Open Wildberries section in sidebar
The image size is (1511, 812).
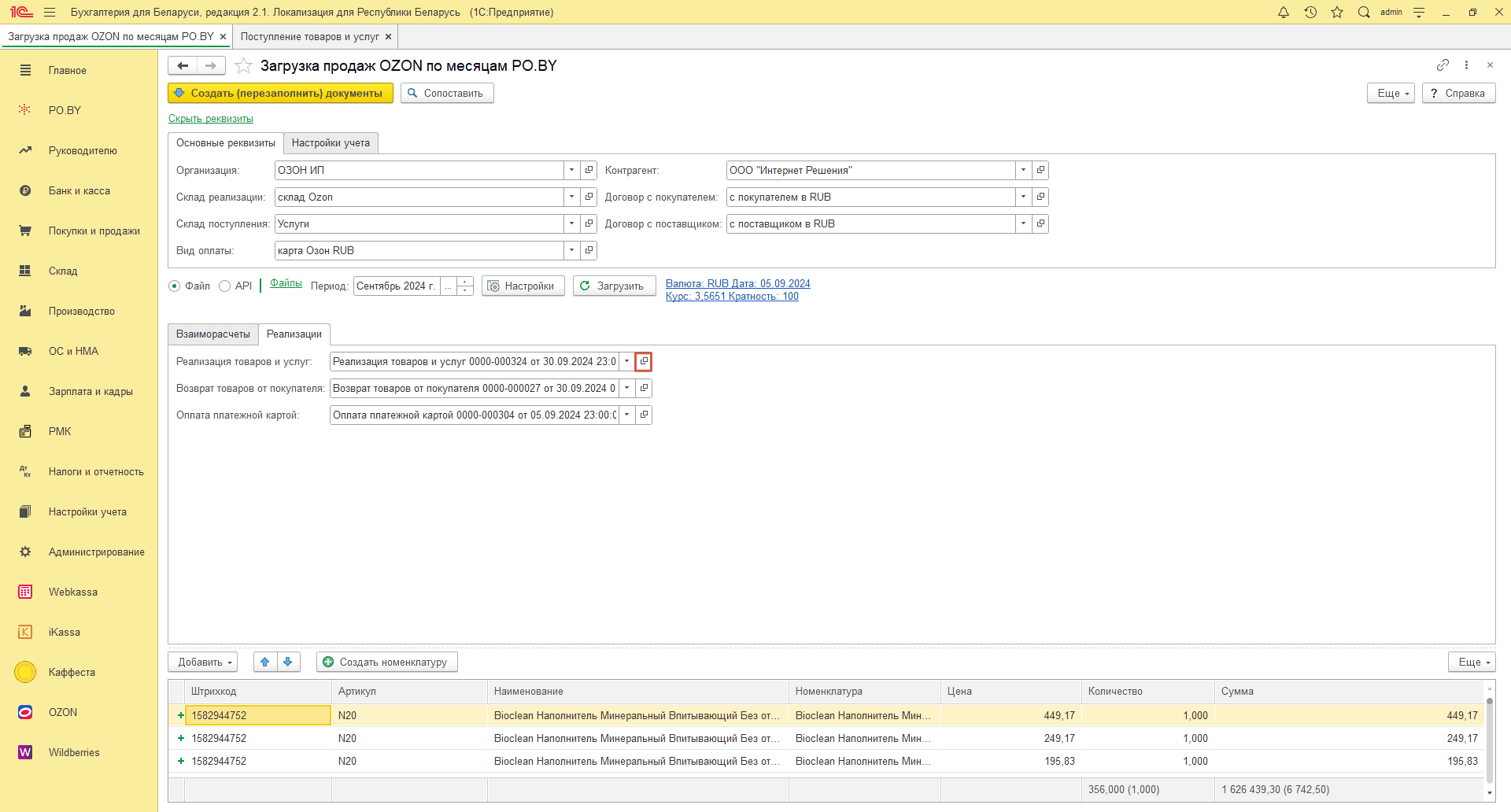79,752
